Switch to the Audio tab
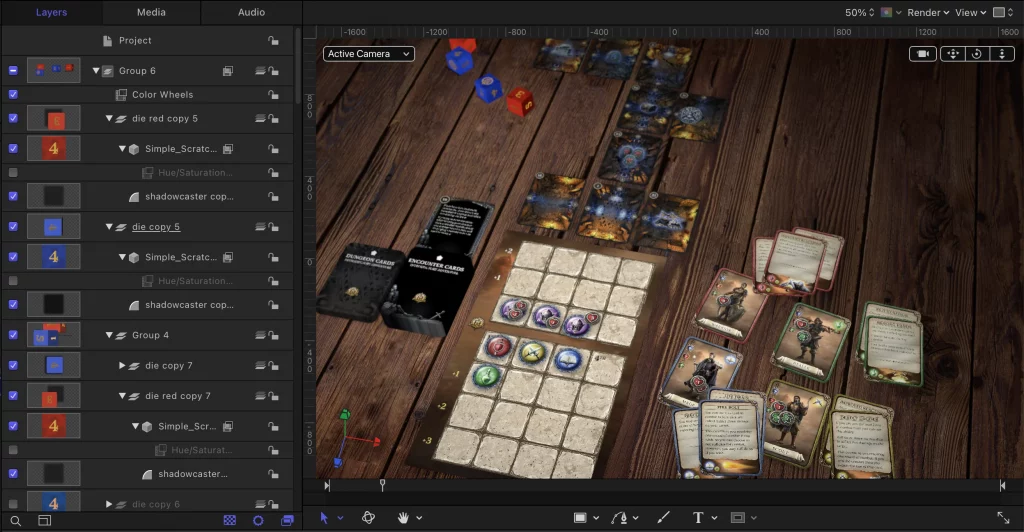This screenshot has height=532, width=1024. point(251,12)
